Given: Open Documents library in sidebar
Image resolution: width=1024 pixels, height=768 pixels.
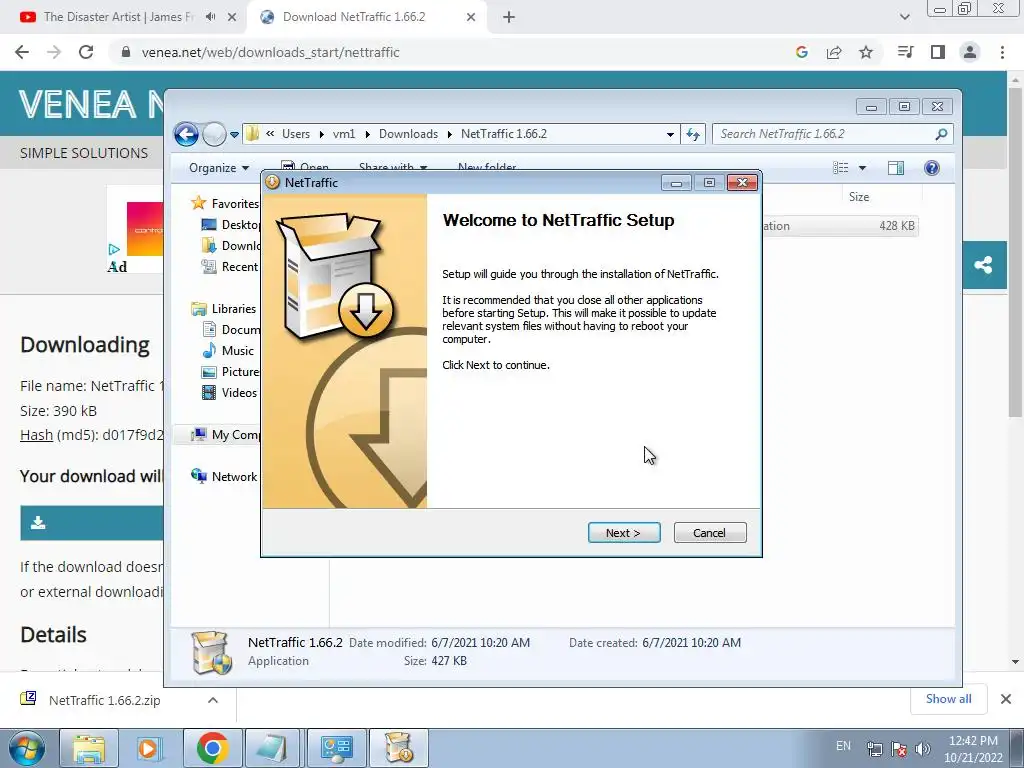Looking at the screenshot, I should click(x=231, y=330).
